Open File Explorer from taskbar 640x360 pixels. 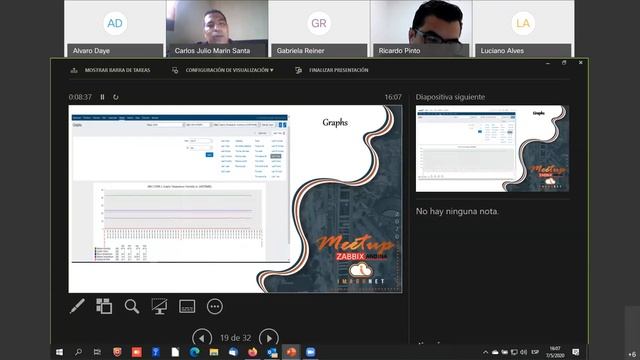[x=214, y=352]
